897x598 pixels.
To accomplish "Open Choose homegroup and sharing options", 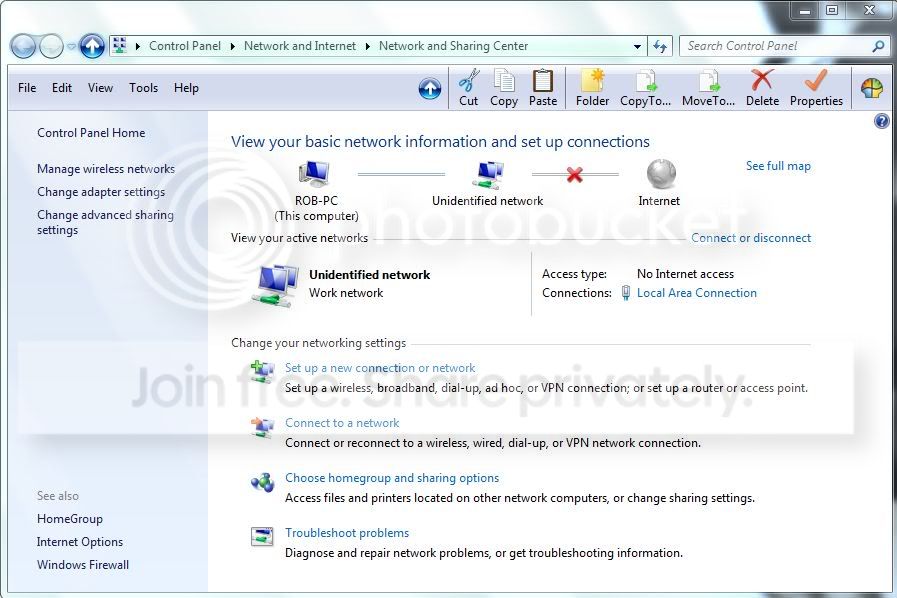I will (x=392, y=478).
